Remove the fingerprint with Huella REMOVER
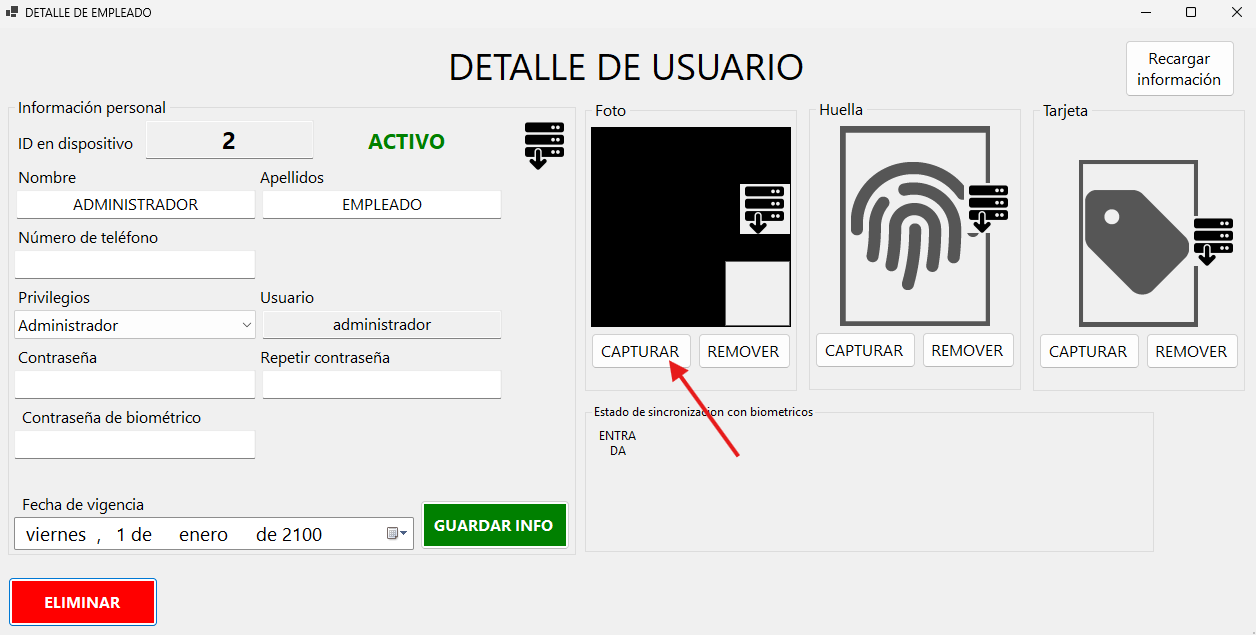The height and width of the screenshot is (635, 1256). pyautogui.click(x=968, y=351)
